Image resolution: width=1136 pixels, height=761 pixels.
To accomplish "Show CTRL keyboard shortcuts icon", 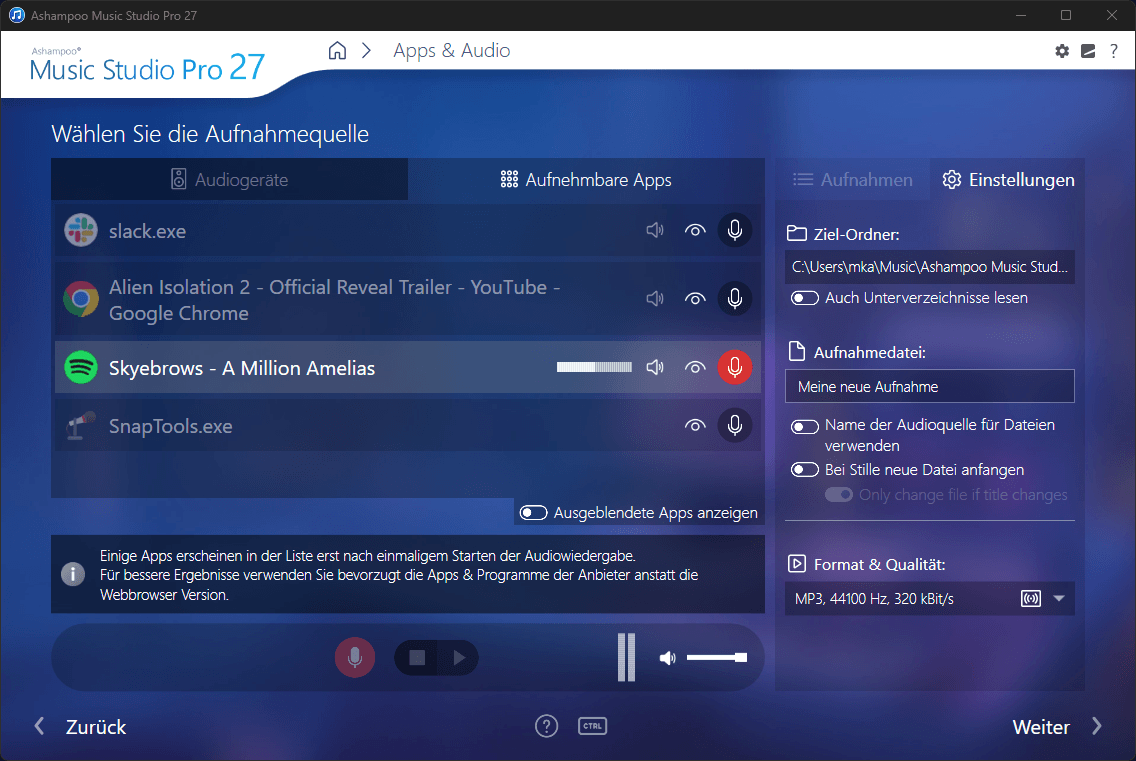I will (593, 726).
